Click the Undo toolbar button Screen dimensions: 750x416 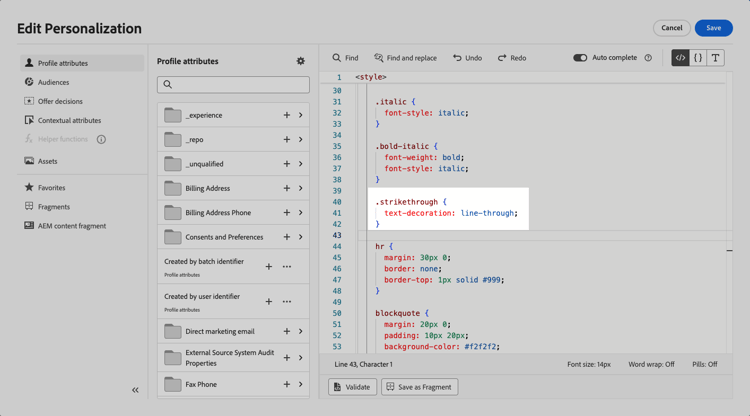point(467,58)
